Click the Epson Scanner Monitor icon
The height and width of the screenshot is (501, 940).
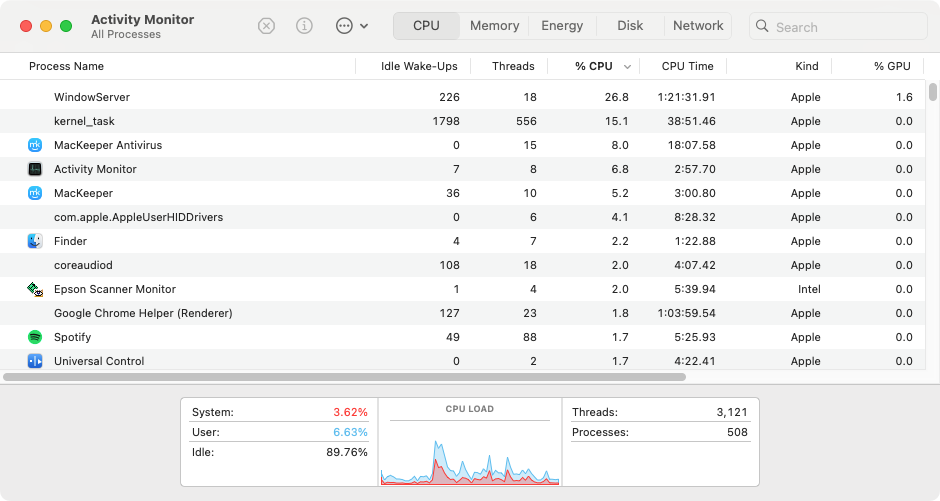(35, 289)
